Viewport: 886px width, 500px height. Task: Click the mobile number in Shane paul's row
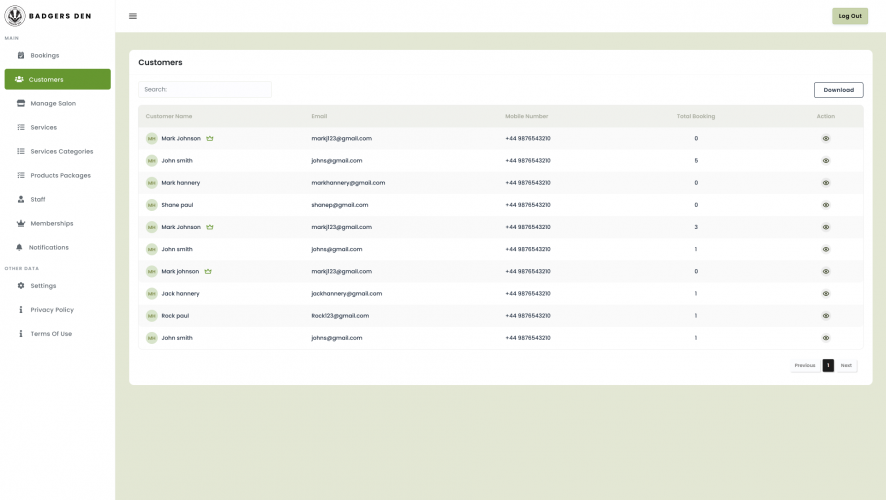click(528, 205)
